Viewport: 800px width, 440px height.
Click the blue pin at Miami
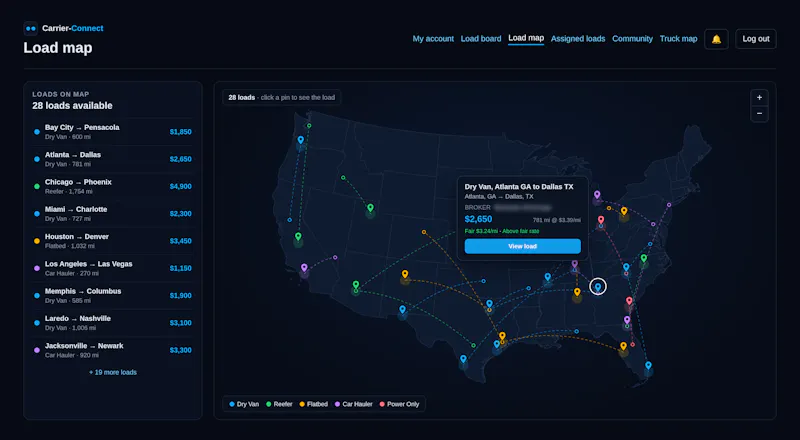pyautogui.click(x=648, y=366)
